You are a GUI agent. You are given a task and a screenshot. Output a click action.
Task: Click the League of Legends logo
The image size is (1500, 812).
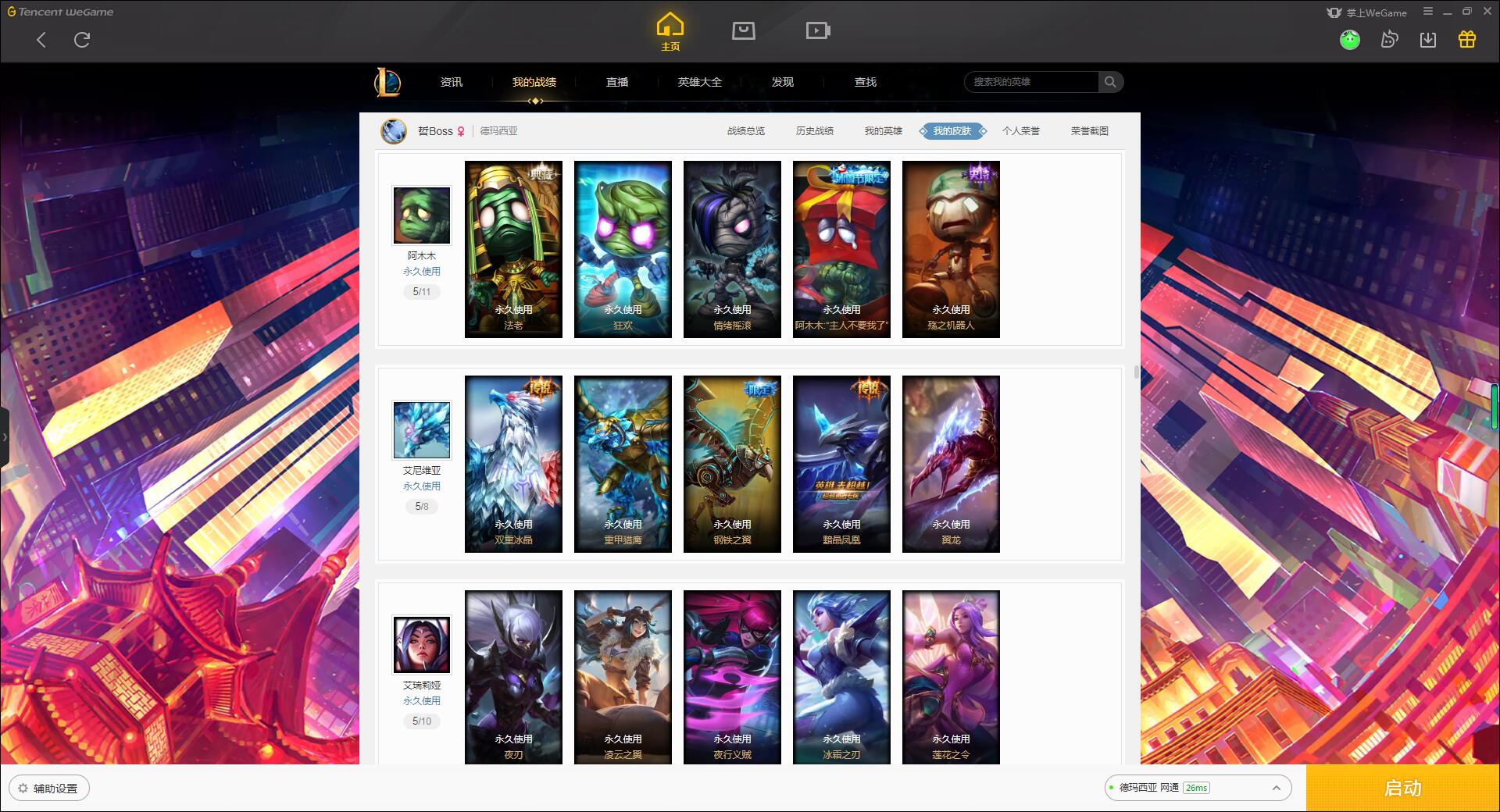(x=387, y=82)
